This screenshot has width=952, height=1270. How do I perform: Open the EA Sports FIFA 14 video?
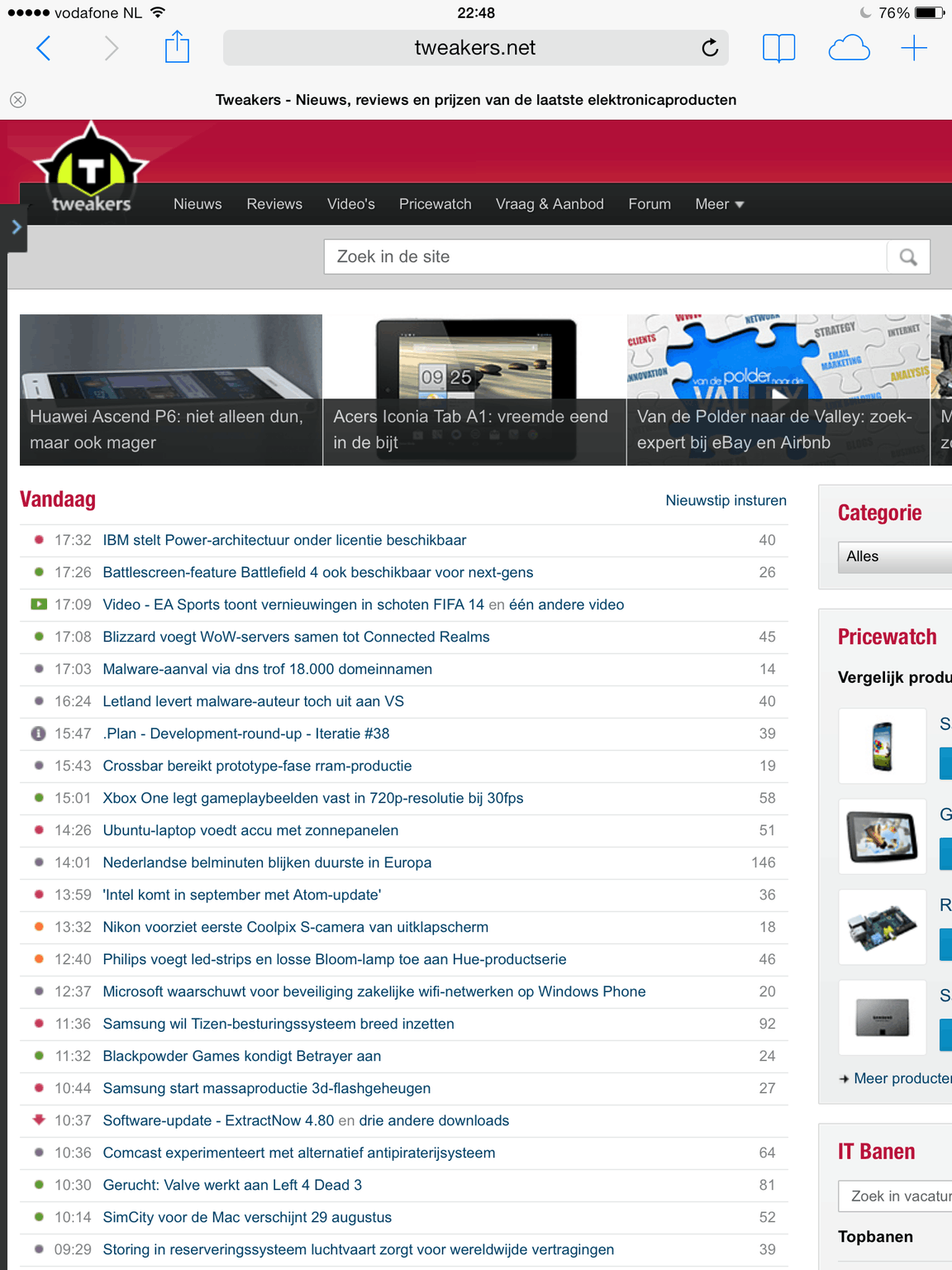(x=293, y=604)
